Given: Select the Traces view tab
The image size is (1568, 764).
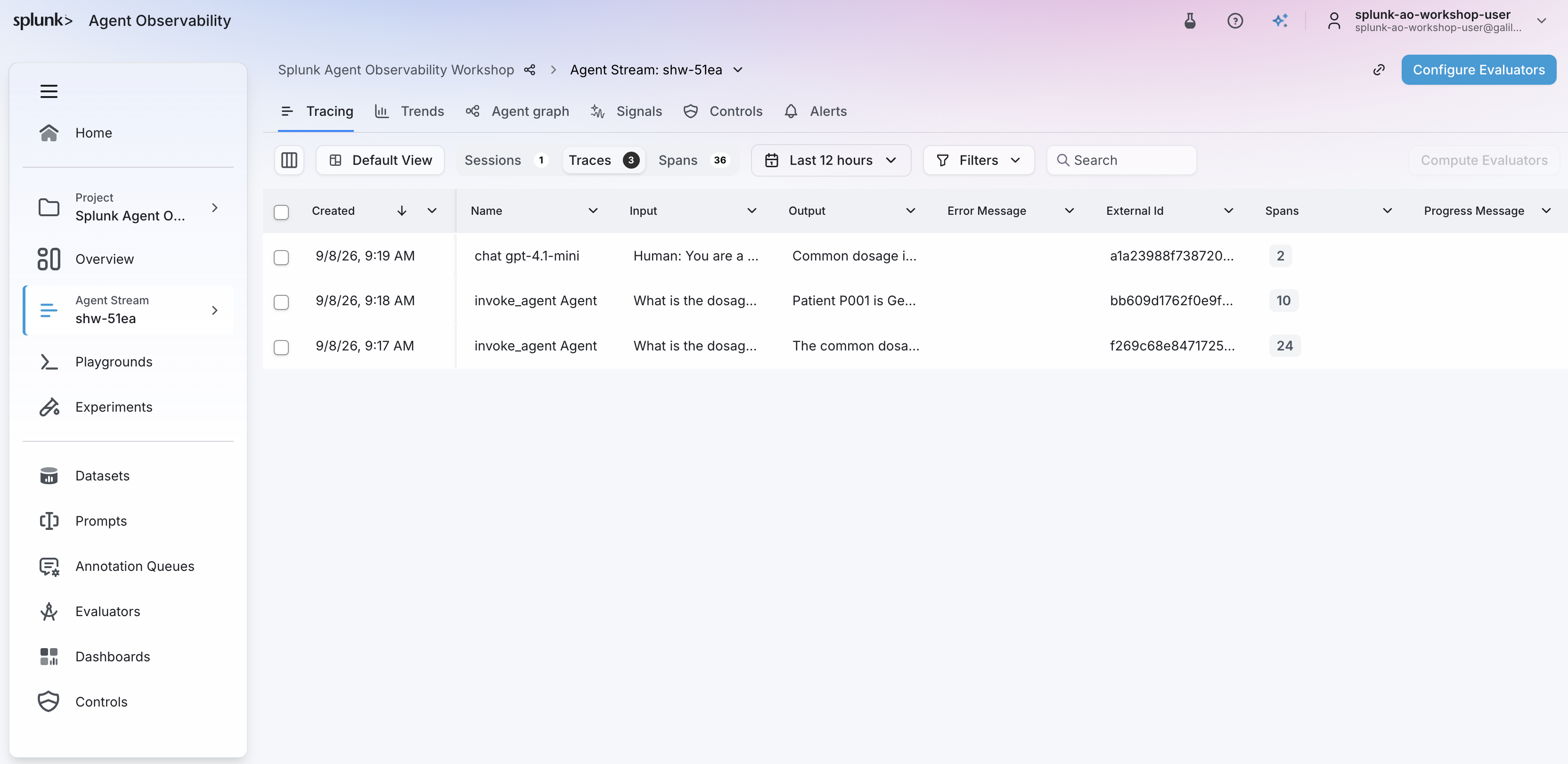Looking at the screenshot, I should pos(603,160).
